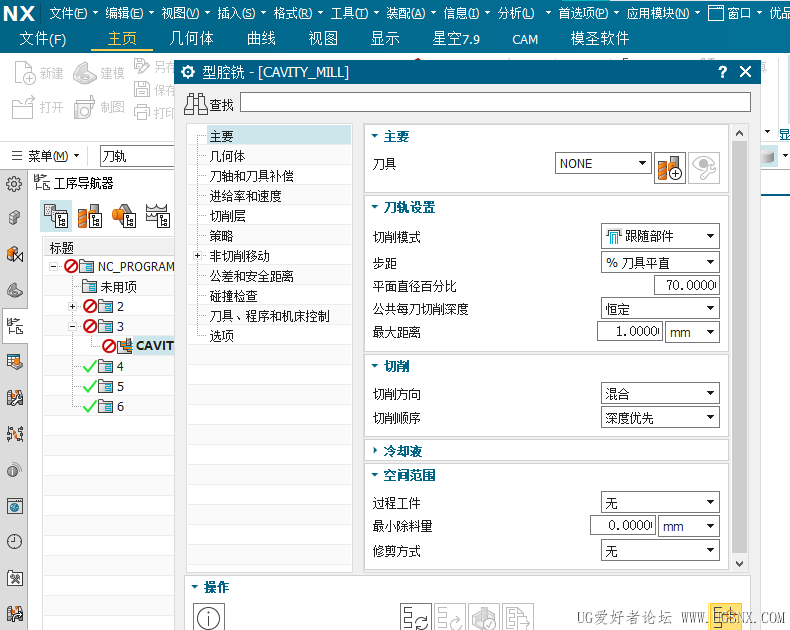Open the 切削模式 跟随部件 dropdown

(x=660, y=237)
